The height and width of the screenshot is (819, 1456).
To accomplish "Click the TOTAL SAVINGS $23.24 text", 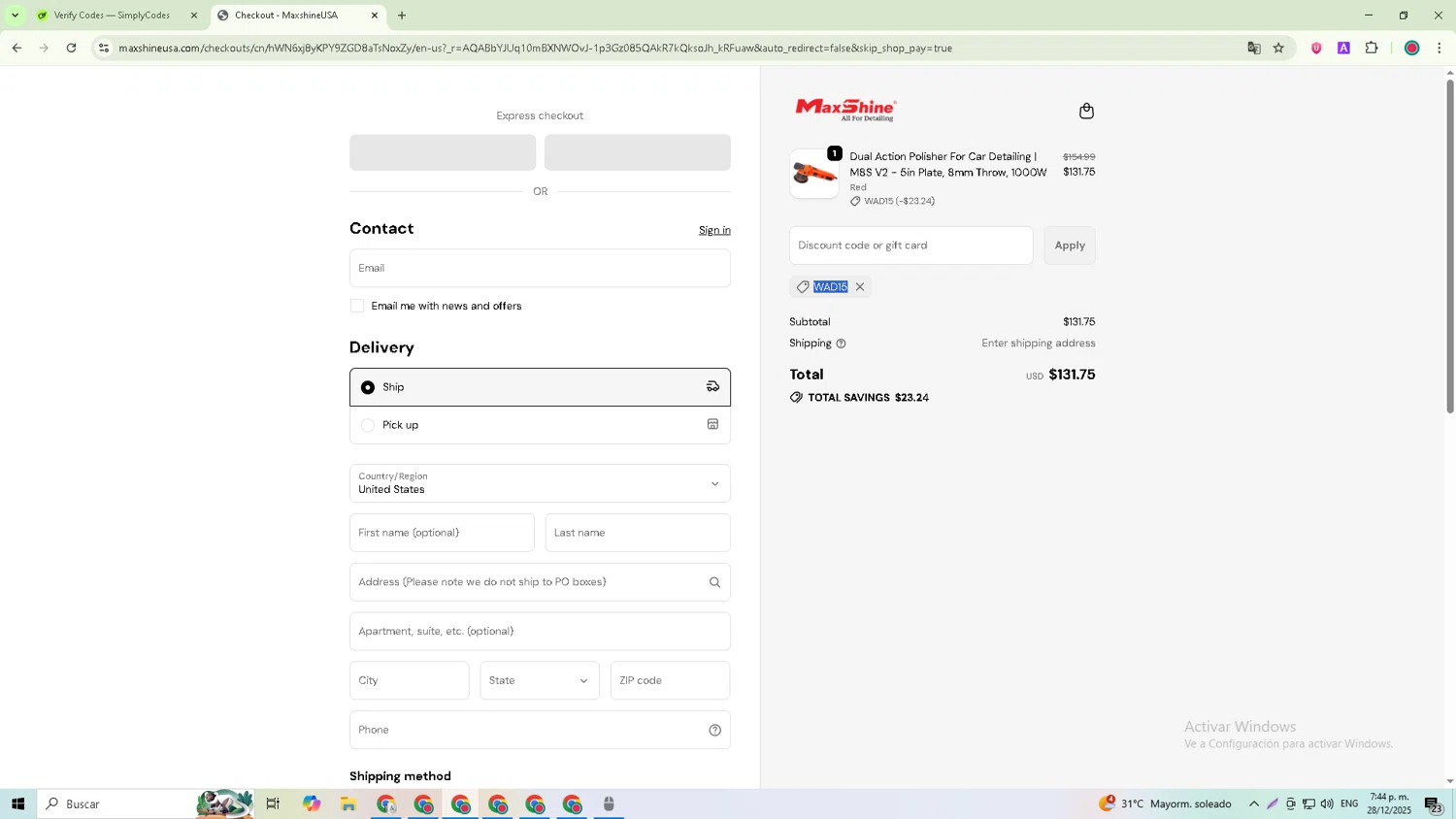I will tap(868, 398).
